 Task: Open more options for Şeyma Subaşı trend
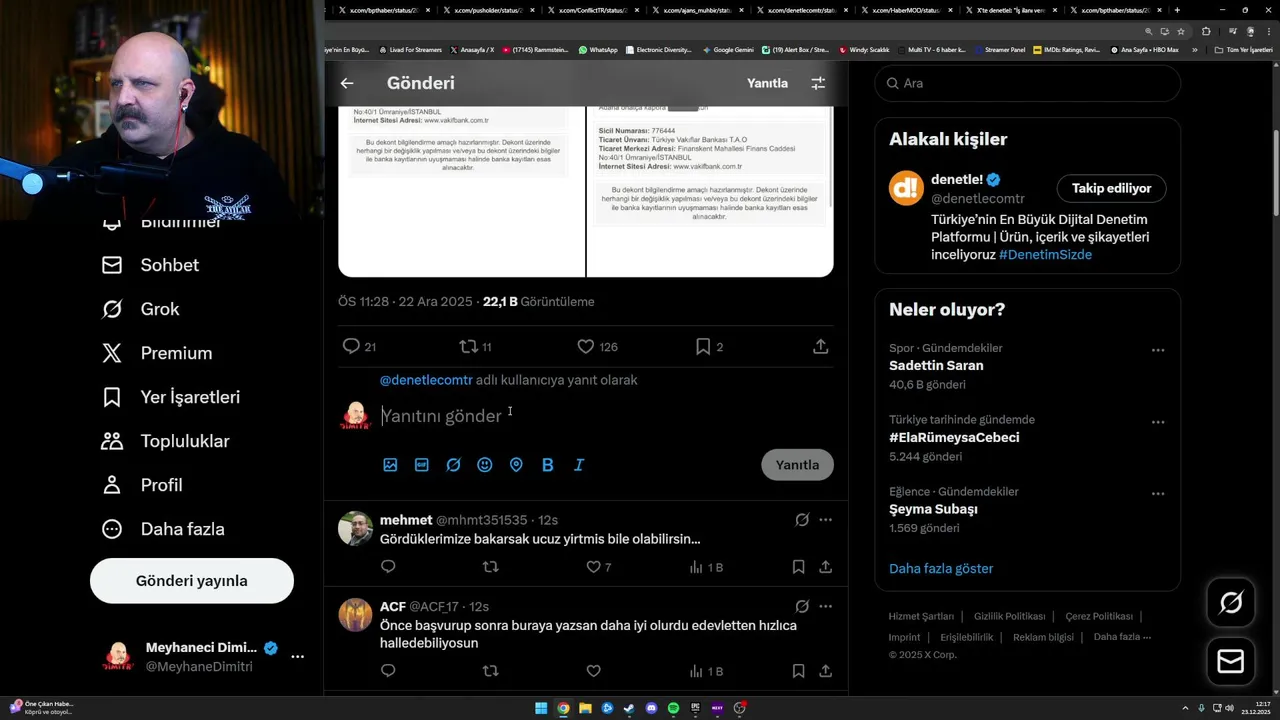pos(1158,494)
